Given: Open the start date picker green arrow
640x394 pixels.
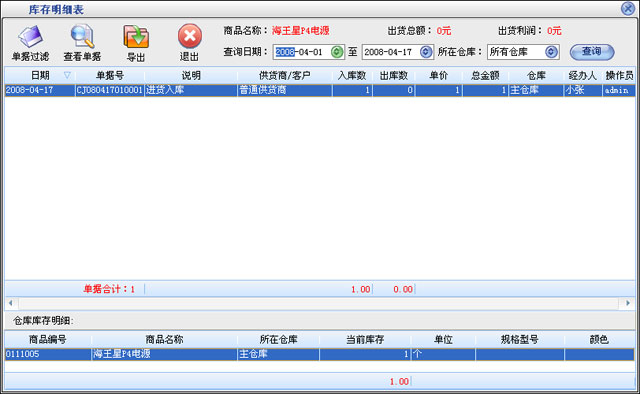Looking at the screenshot, I should coord(337,52).
